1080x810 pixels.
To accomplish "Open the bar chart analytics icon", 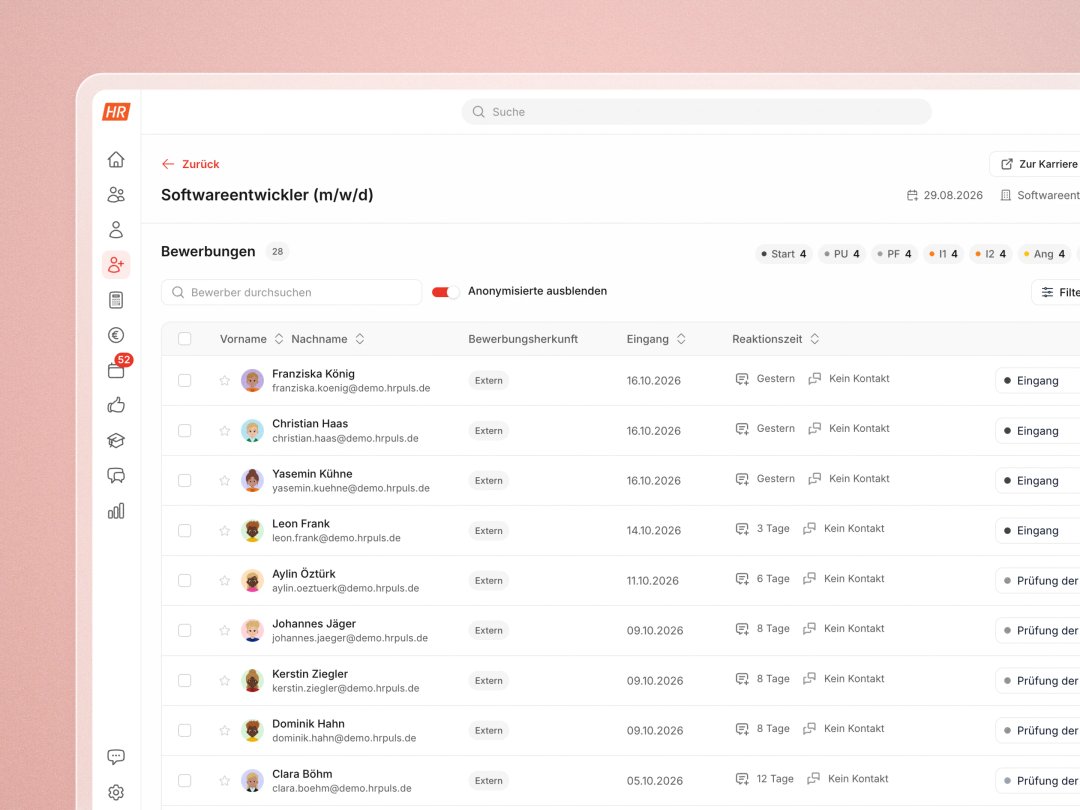I will tap(116, 510).
